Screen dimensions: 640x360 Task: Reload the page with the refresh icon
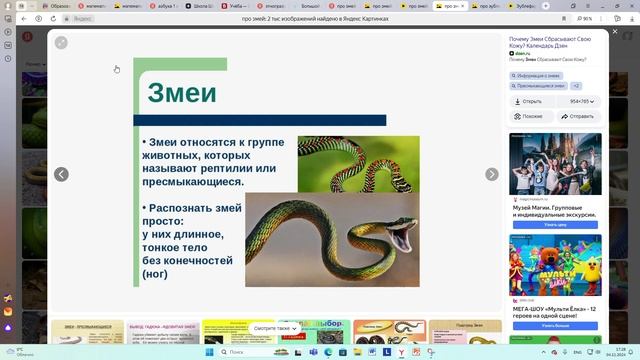tap(53, 19)
